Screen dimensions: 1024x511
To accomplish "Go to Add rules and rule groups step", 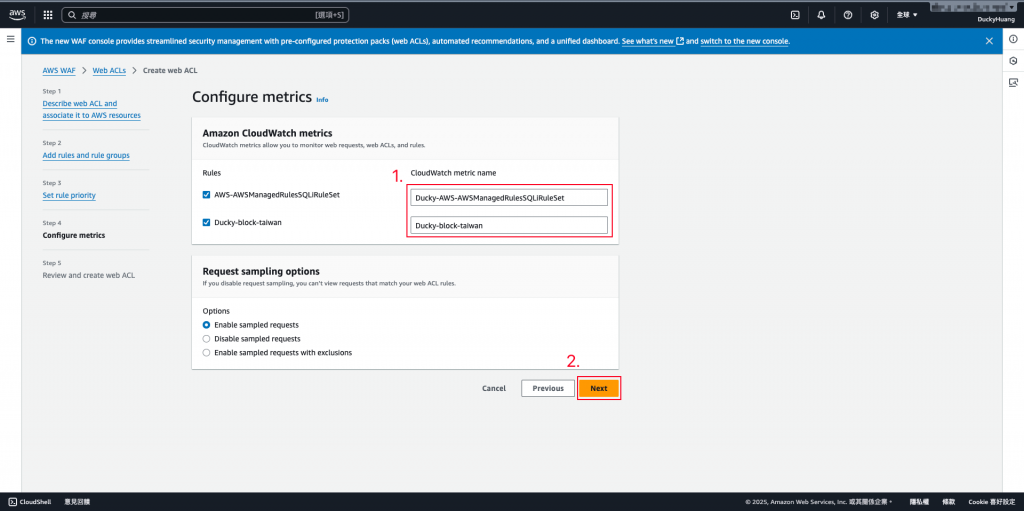I will point(86,156).
